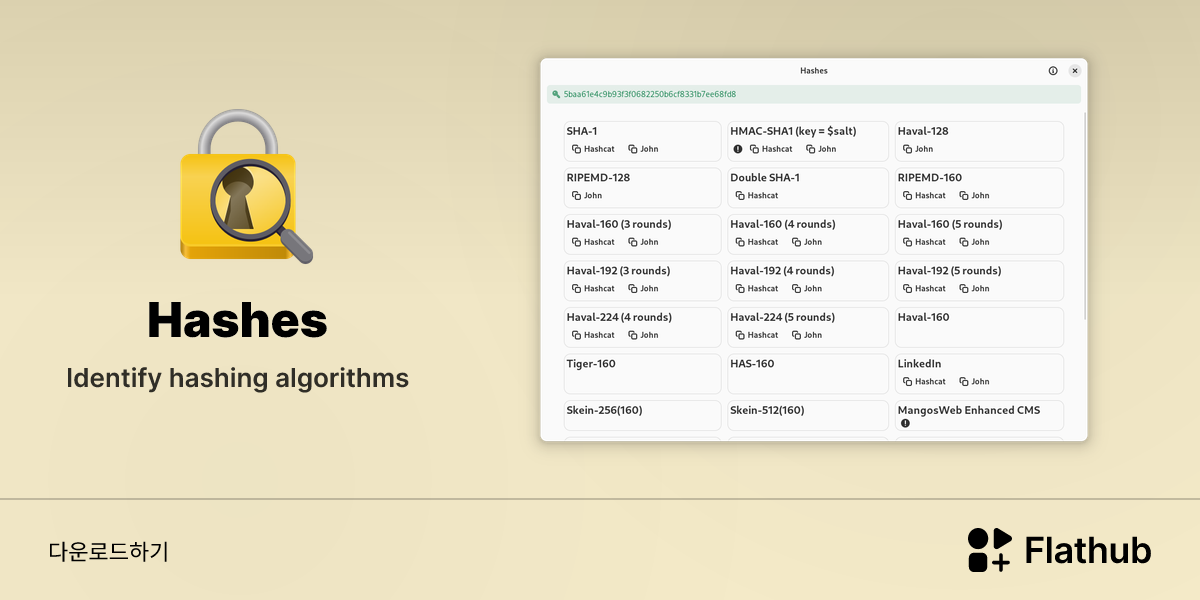Copy John format for Haval-224 (4 rounds)
Image resolution: width=1200 pixels, height=600 pixels.
pos(643,335)
